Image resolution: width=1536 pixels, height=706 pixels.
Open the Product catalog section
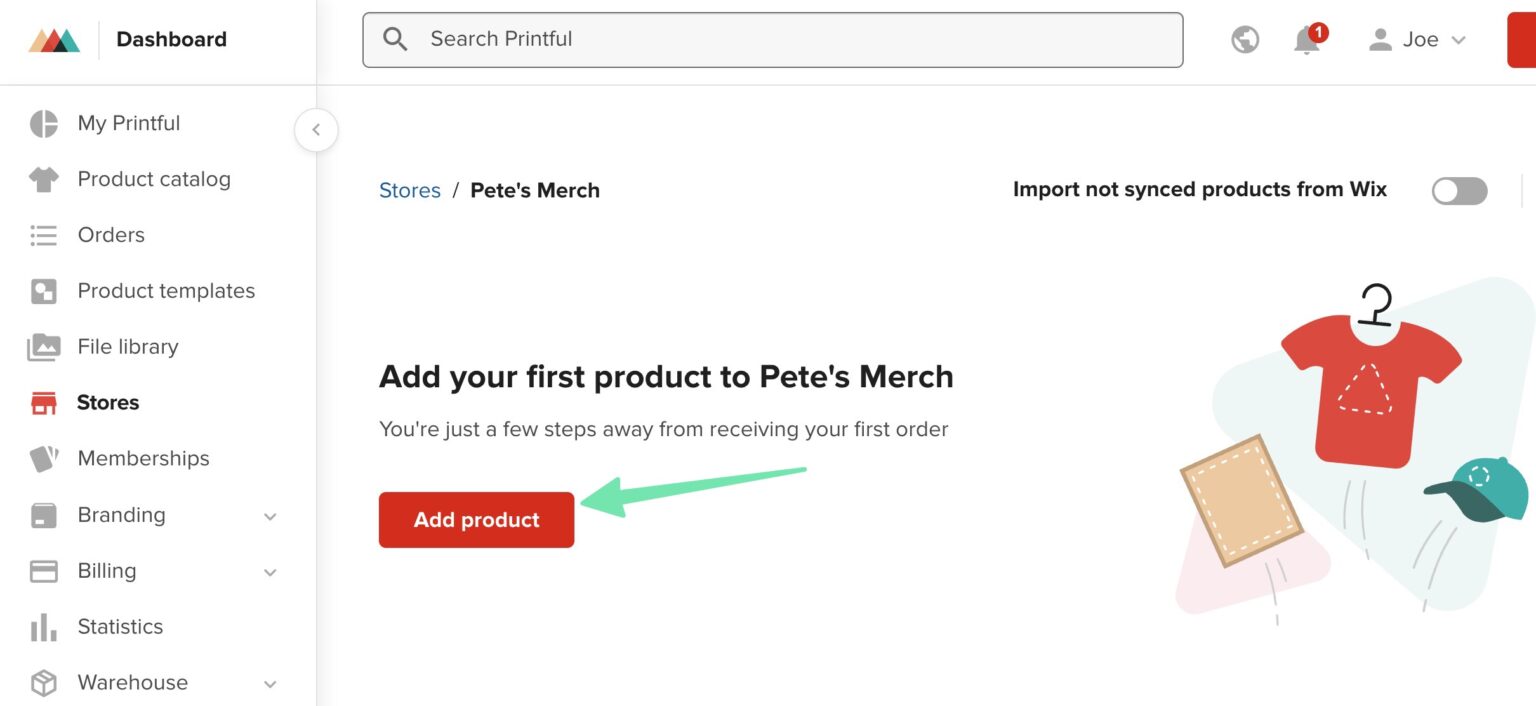(154, 179)
